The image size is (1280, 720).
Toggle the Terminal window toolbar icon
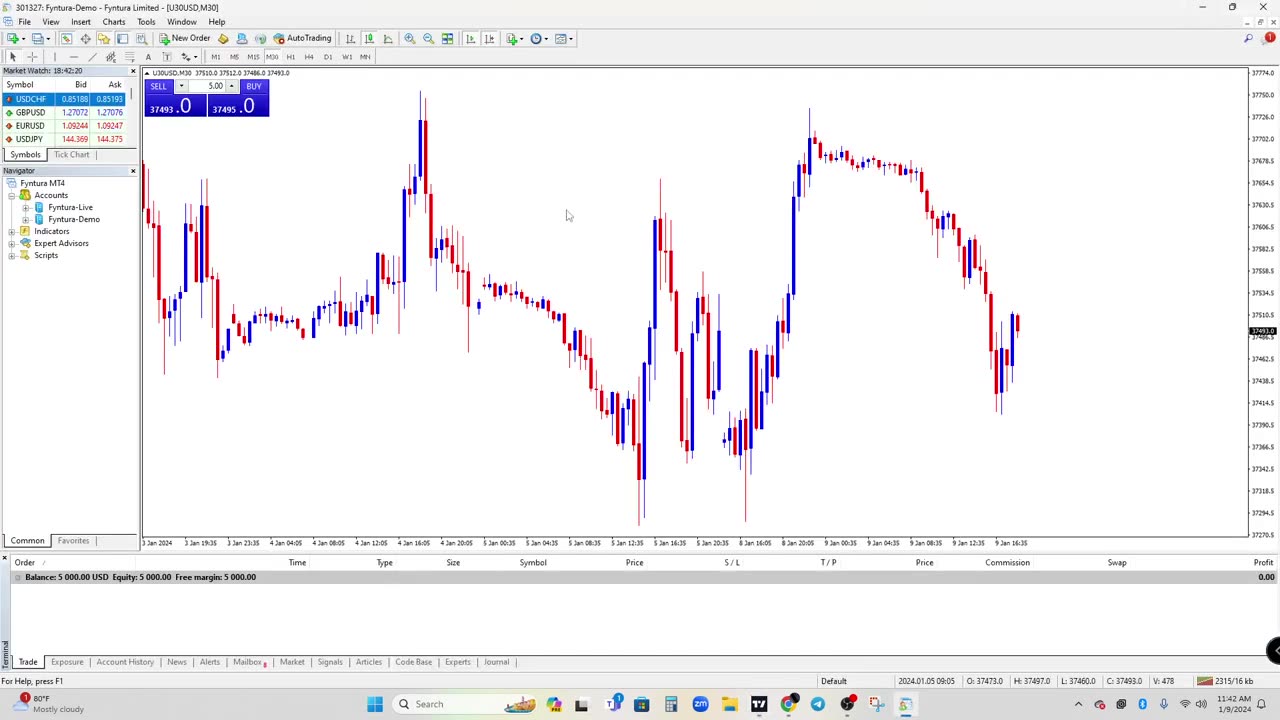coord(122,38)
